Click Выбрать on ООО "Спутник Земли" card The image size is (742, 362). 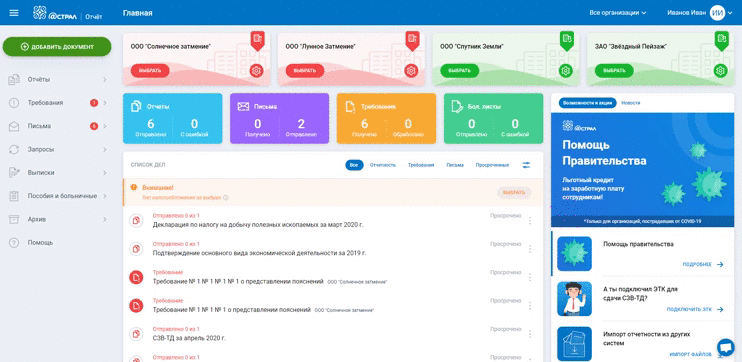coord(459,71)
